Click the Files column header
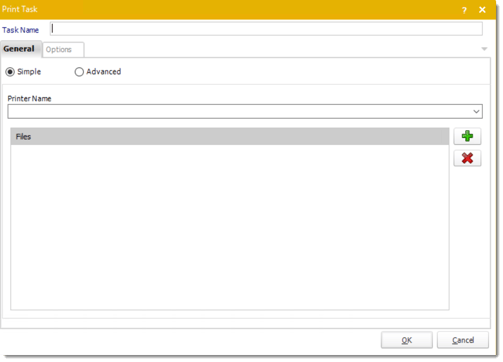Screen dimensions: 503x362 (x=230, y=137)
